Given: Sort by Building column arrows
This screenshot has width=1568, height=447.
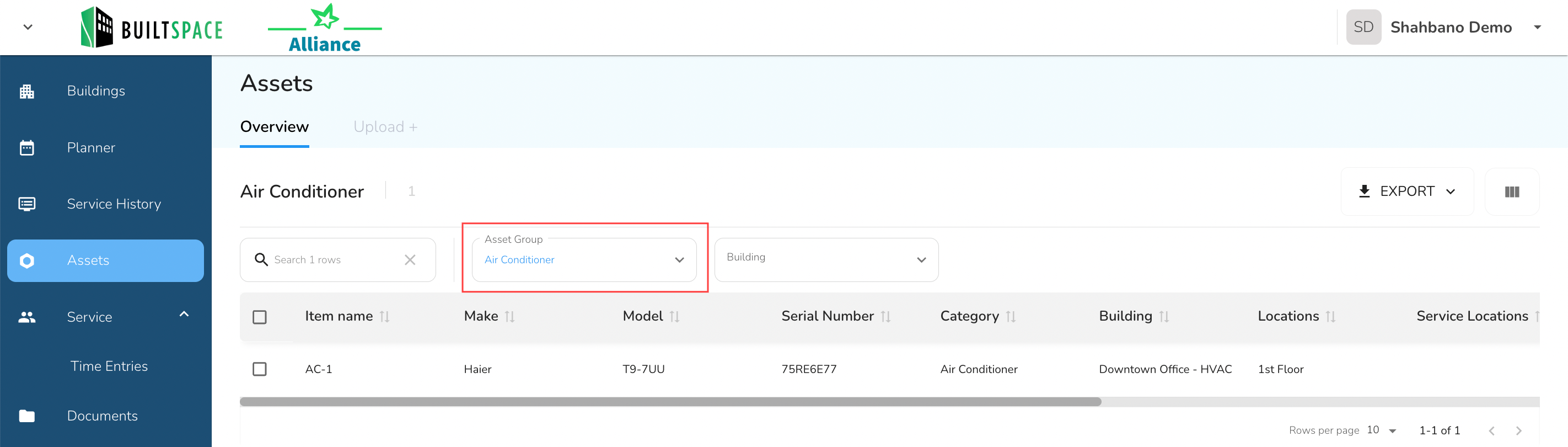Looking at the screenshot, I should pos(1164,317).
